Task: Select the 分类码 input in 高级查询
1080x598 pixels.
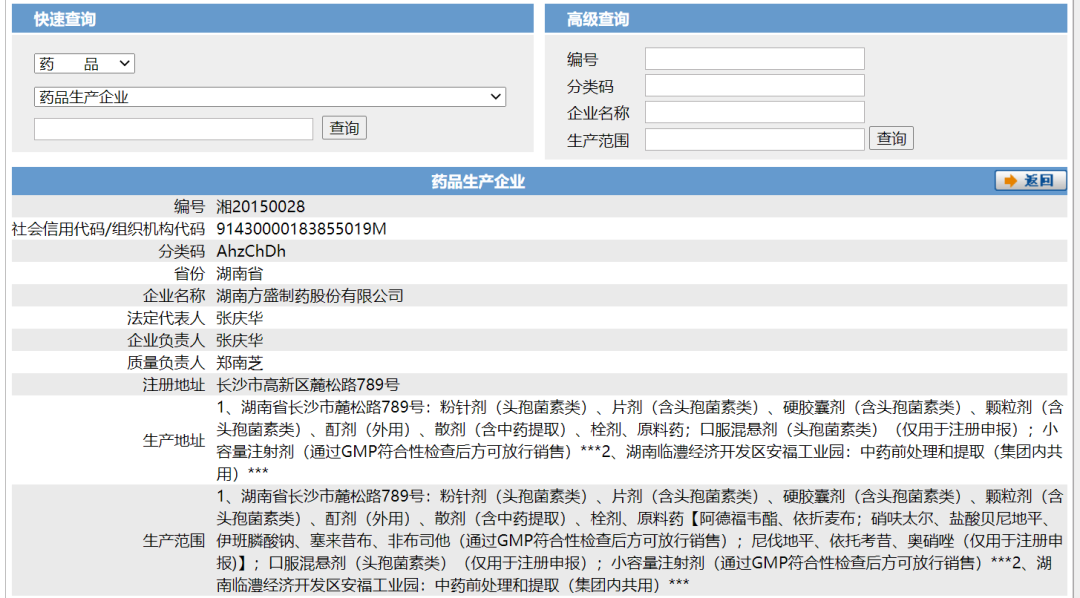Action: point(754,86)
